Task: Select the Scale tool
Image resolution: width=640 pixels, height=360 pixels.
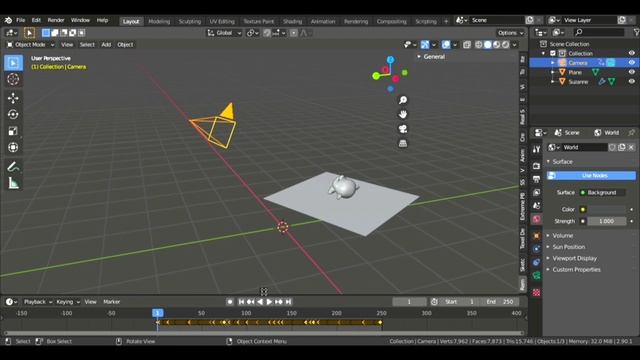Action: (x=13, y=131)
